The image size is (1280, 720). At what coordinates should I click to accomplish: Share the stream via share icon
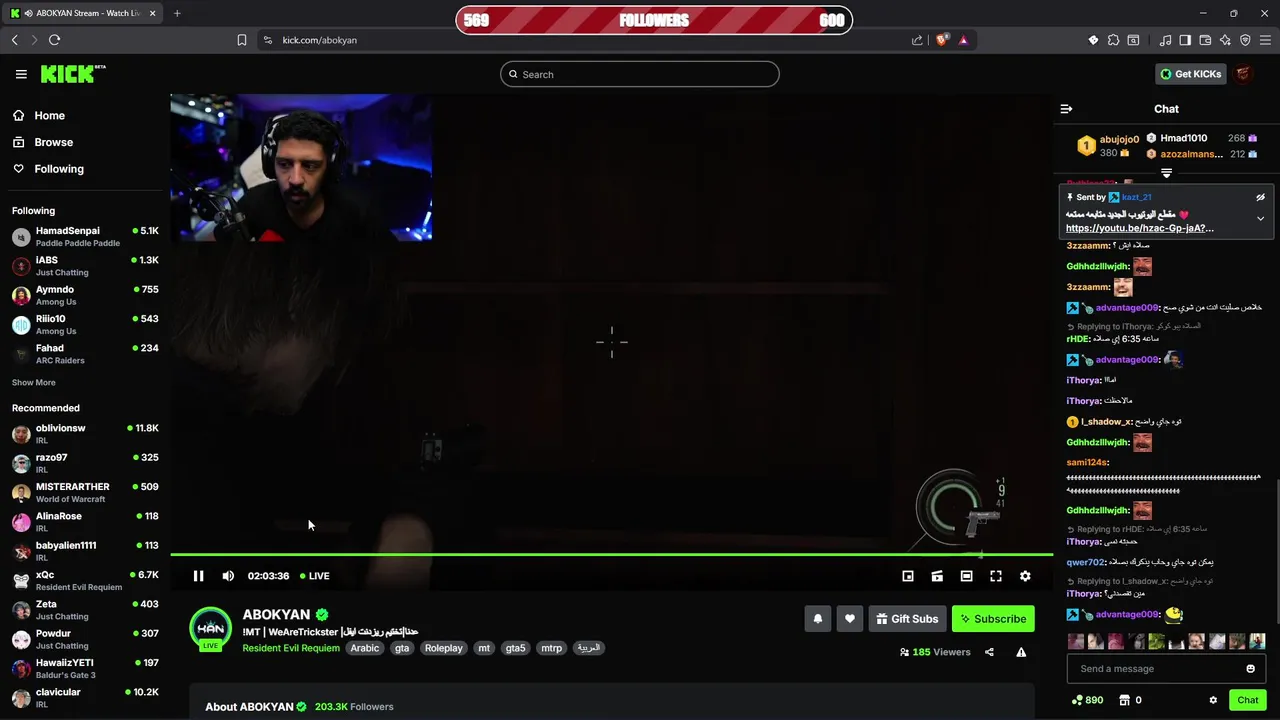(x=989, y=652)
